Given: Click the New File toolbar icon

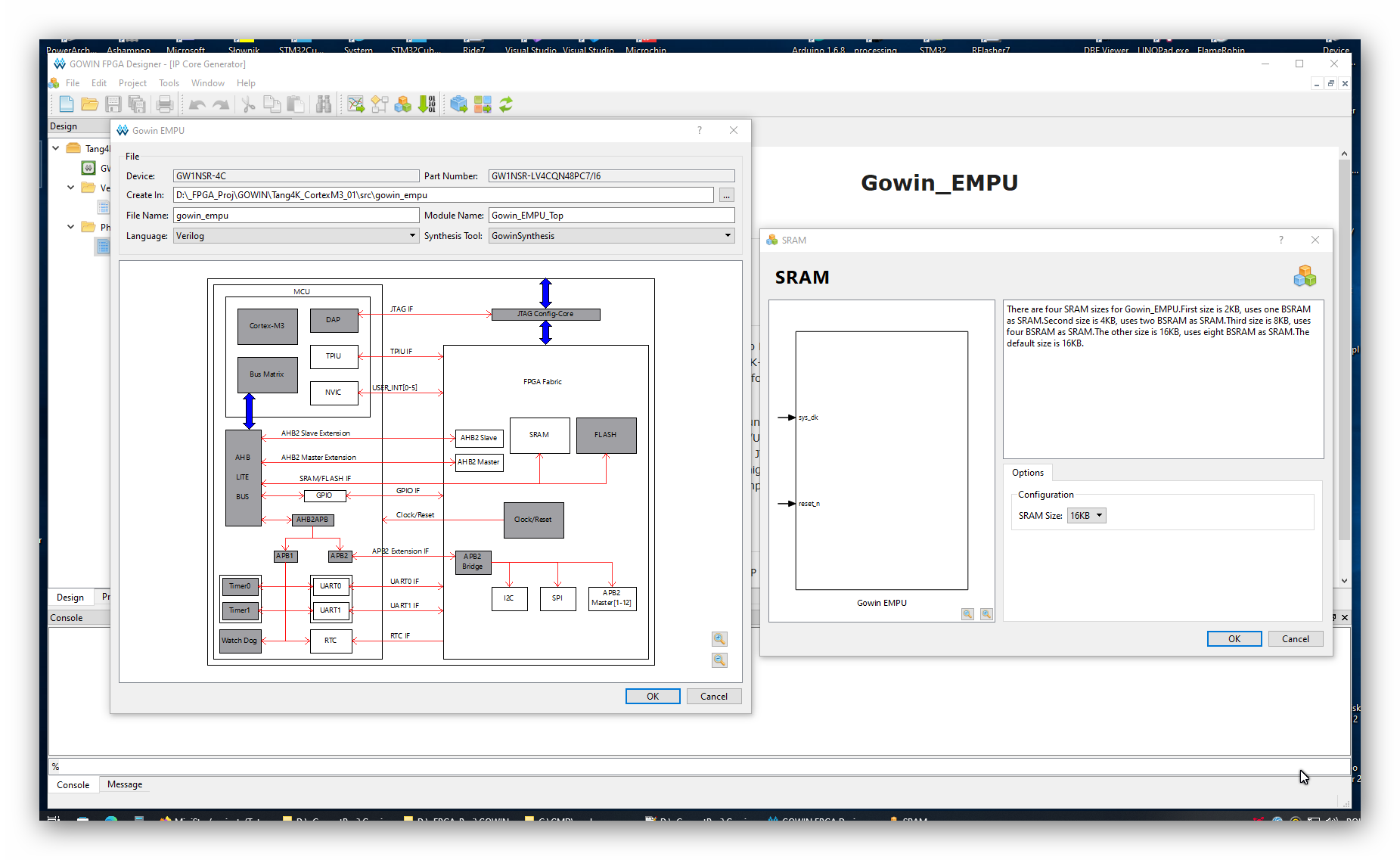Looking at the screenshot, I should [x=66, y=104].
